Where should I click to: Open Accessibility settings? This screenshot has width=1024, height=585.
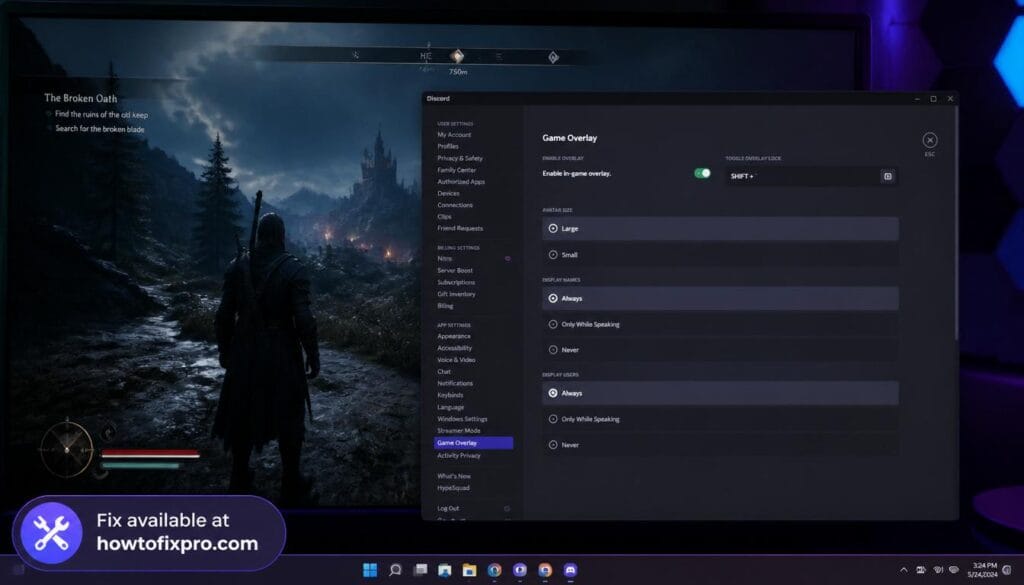point(455,348)
